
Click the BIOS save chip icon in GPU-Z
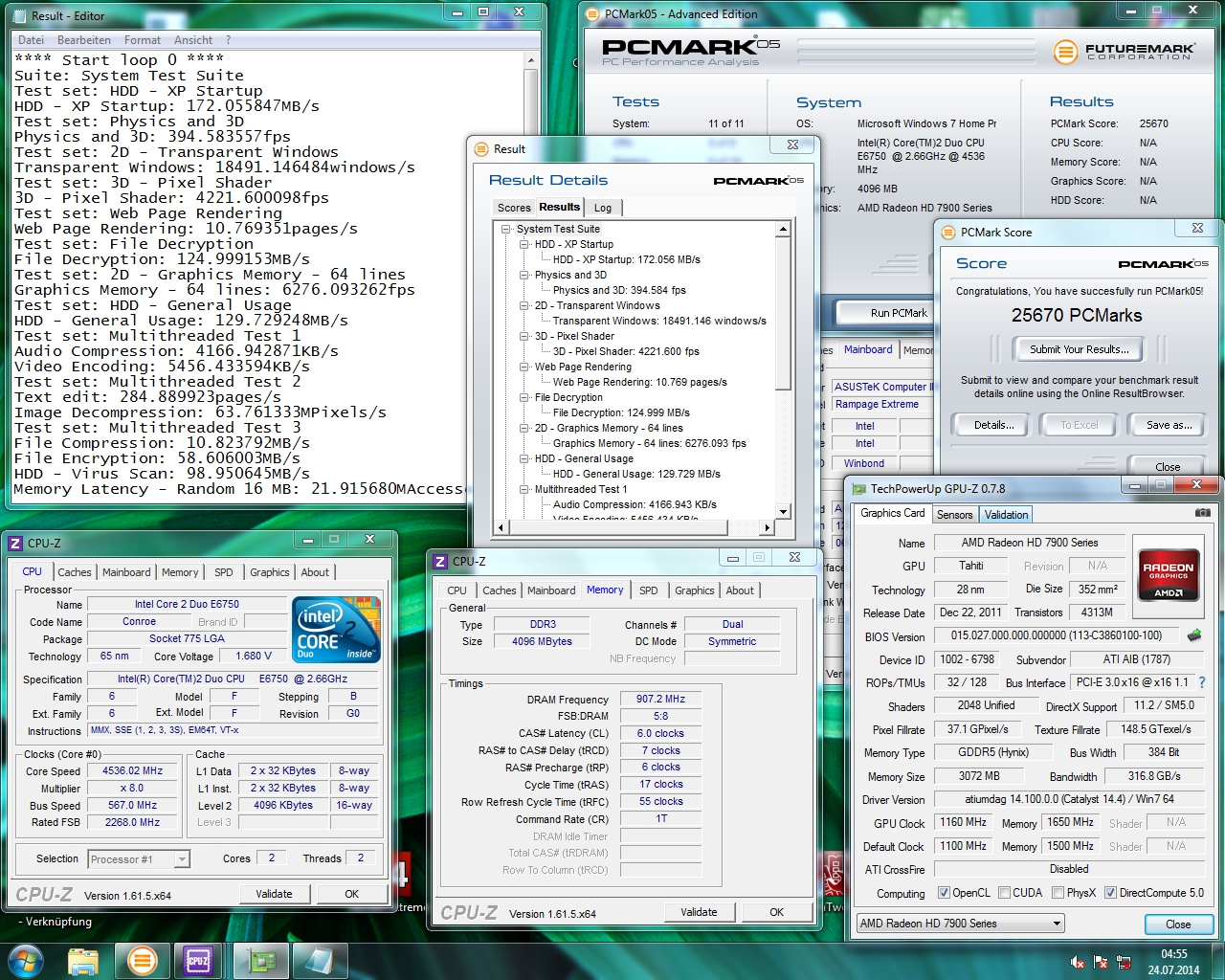tap(1193, 635)
